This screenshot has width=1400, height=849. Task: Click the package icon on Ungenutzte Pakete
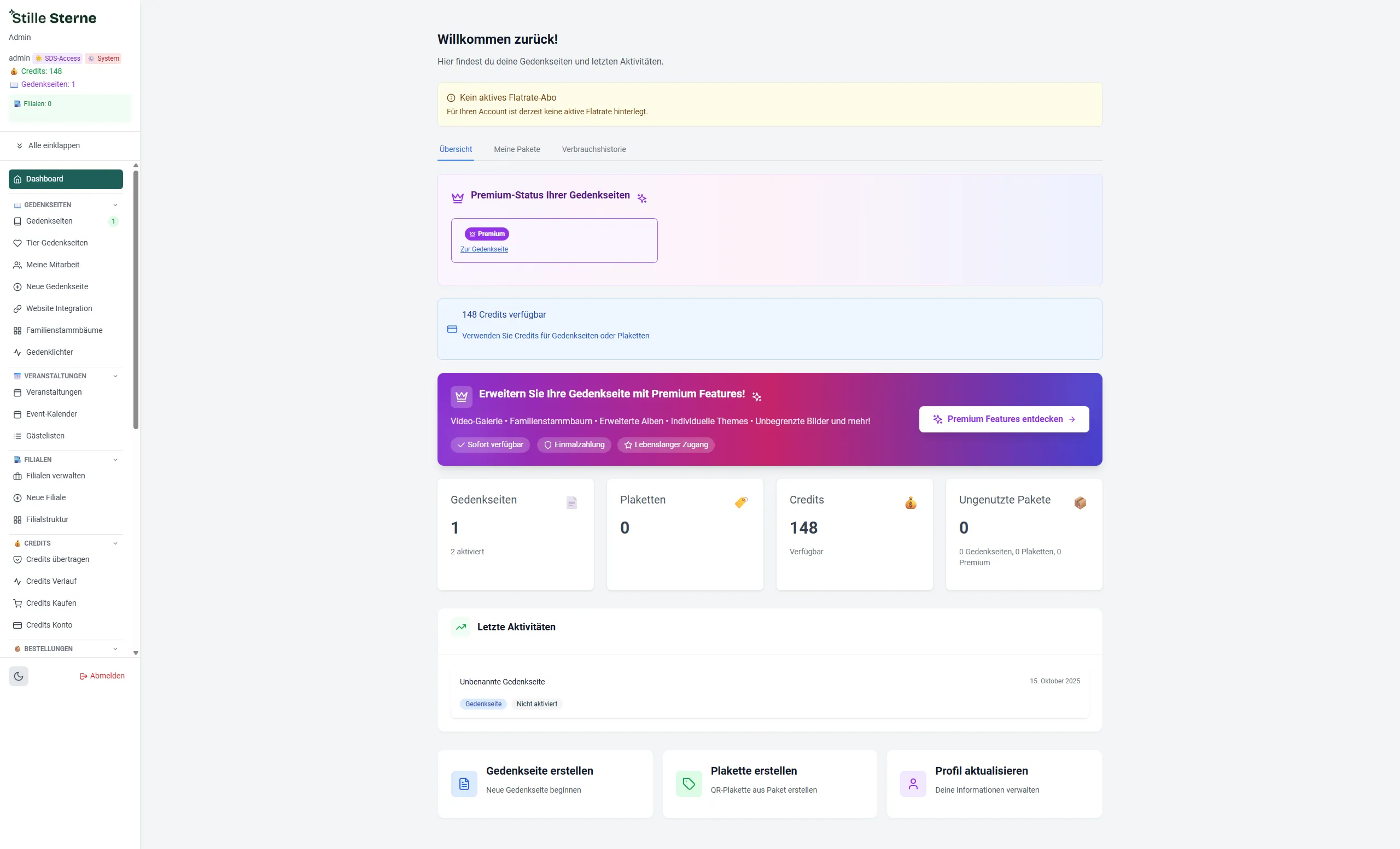pyautogui.click(x=1080, y=502)
